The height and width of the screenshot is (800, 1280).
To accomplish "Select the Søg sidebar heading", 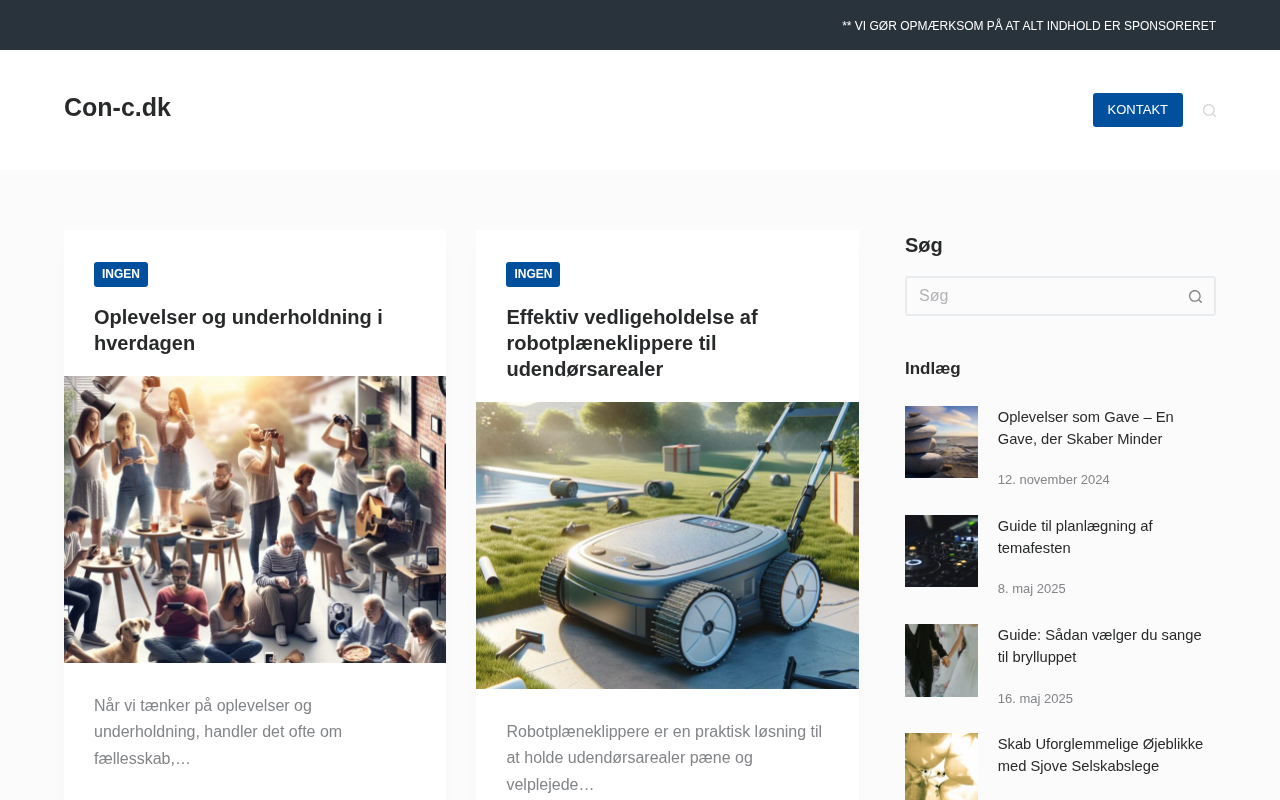I will point(924,245).
